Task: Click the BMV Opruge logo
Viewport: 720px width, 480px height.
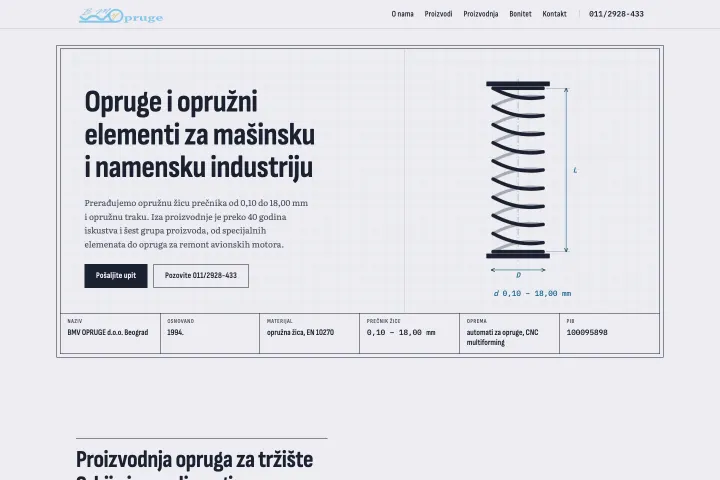Action: (x=121, y=16)
